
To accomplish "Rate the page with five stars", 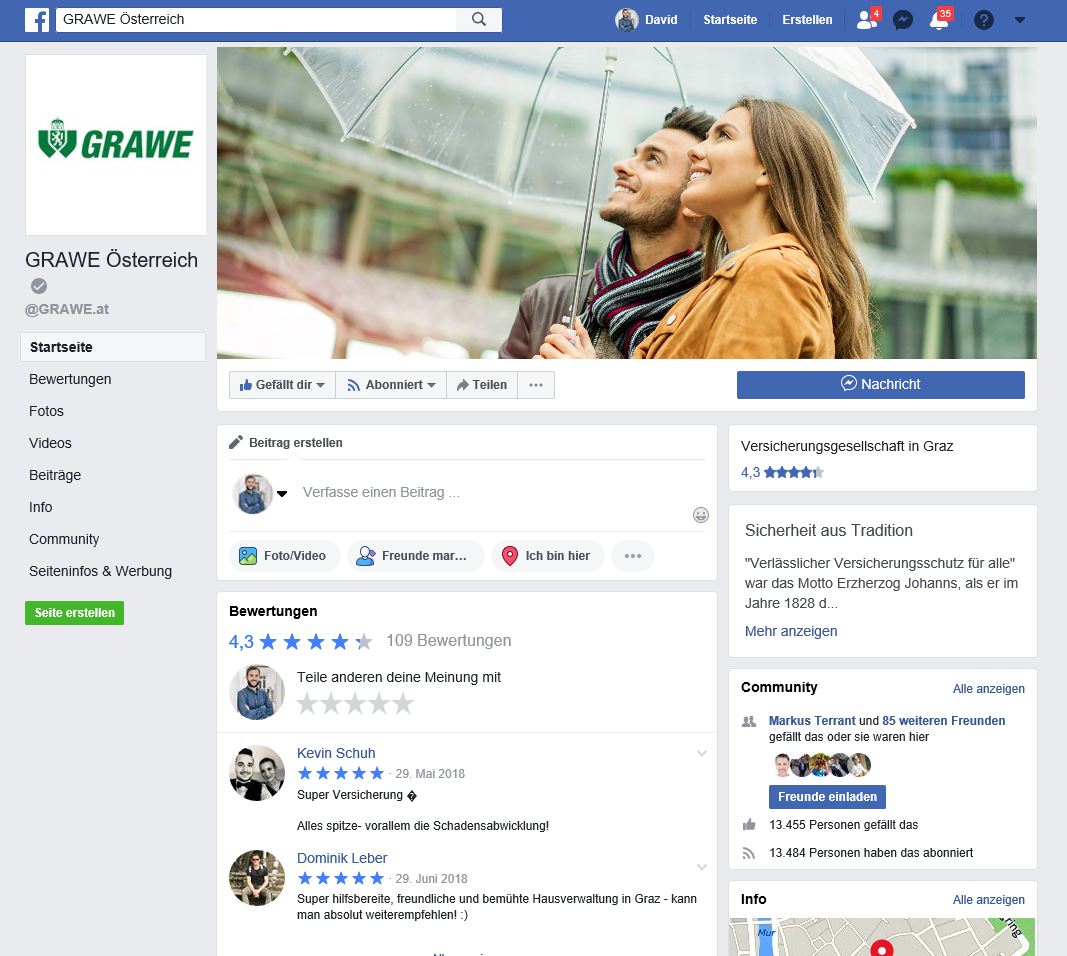I will (x=402, y=704).
